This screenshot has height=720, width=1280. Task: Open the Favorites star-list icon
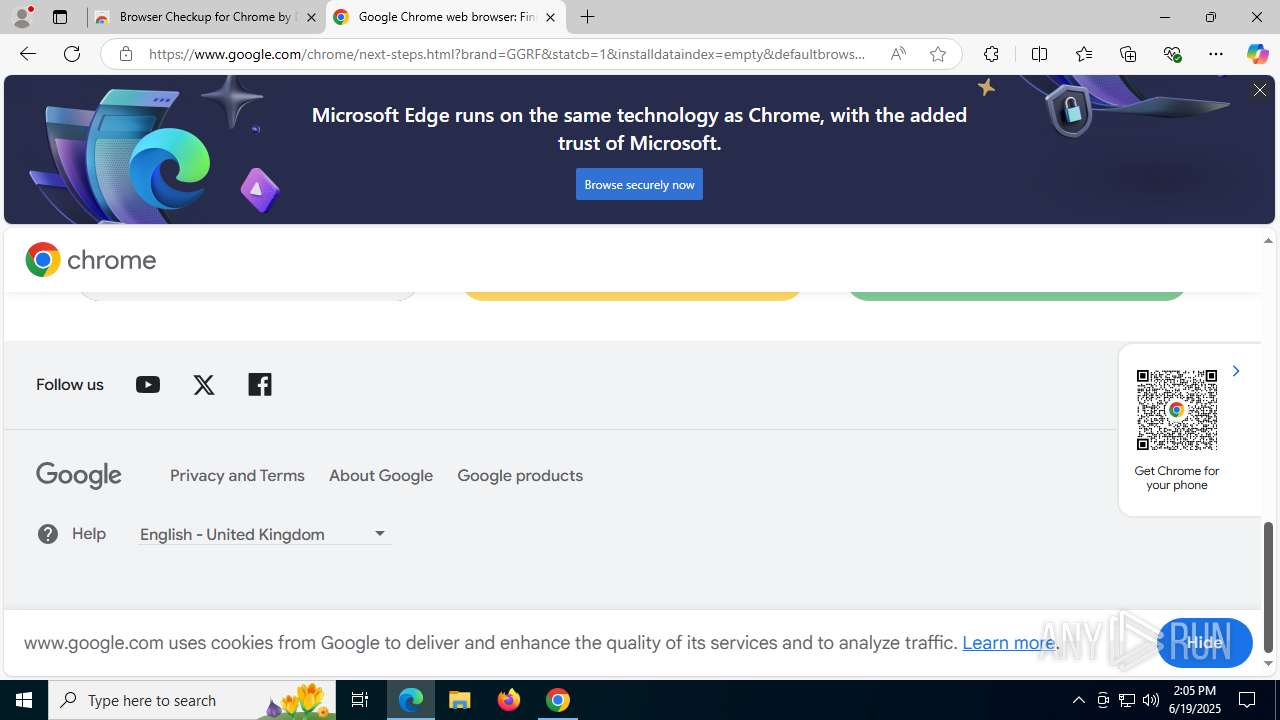coord(1083,54)
